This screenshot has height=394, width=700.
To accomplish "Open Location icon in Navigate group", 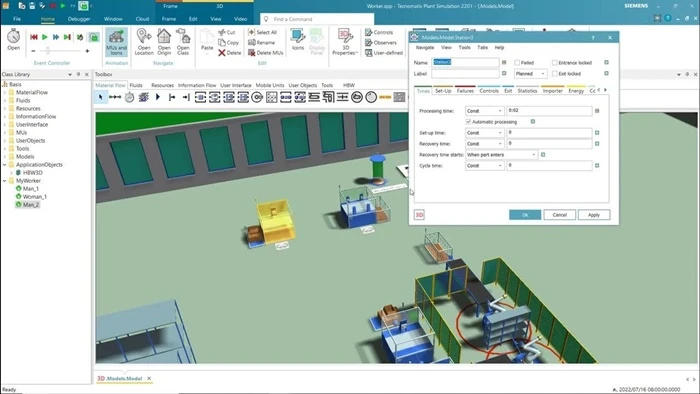I will 144,42.
